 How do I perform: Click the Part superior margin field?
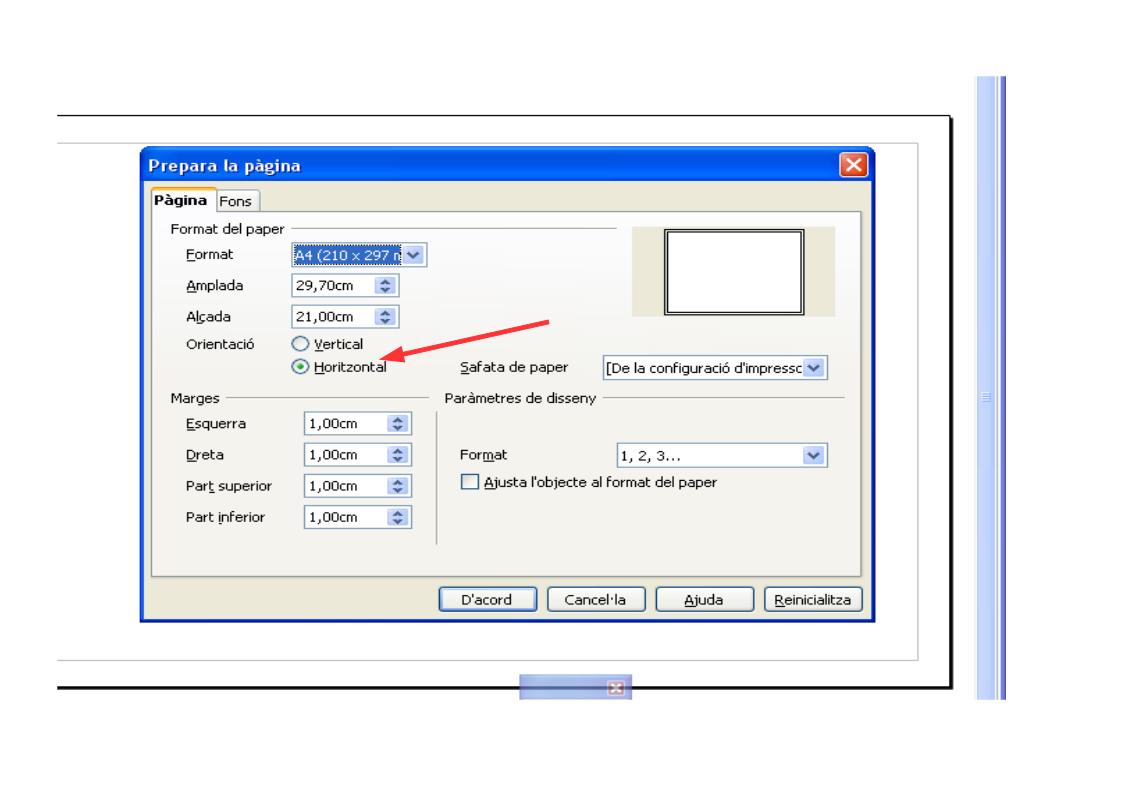[346, 486]
